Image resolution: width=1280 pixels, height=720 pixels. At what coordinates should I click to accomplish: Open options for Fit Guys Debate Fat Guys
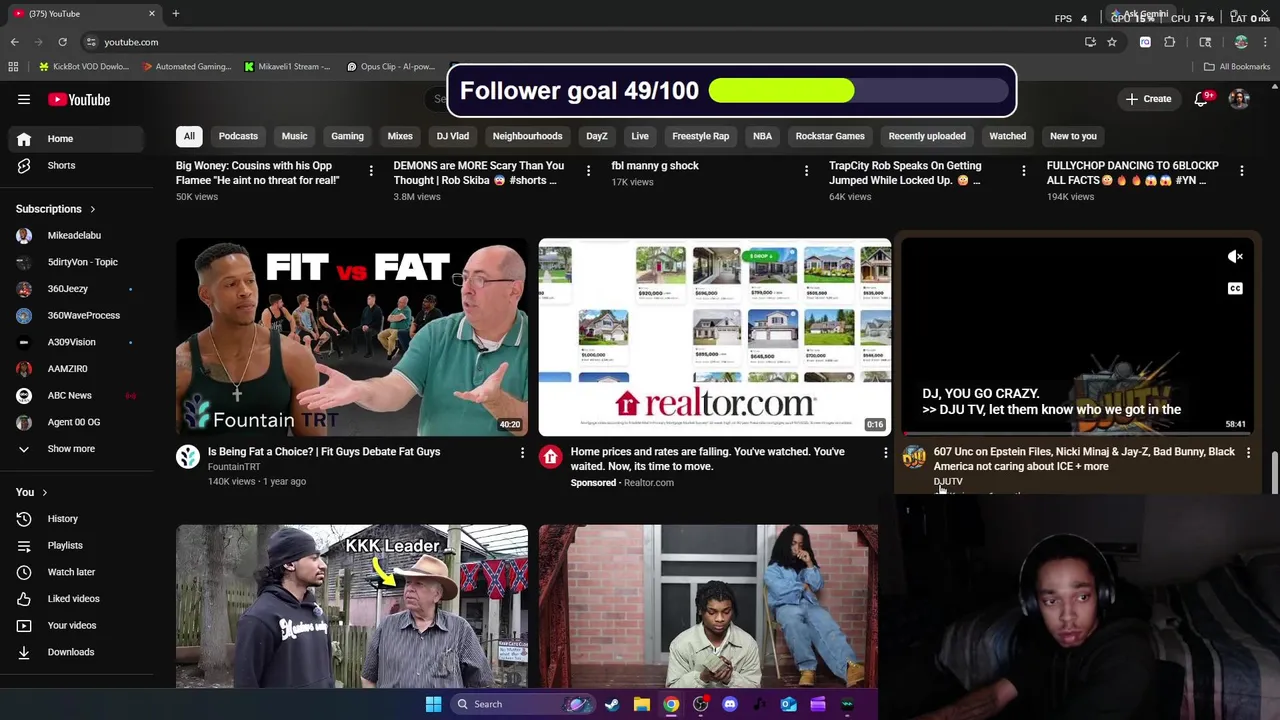(522, 453)
